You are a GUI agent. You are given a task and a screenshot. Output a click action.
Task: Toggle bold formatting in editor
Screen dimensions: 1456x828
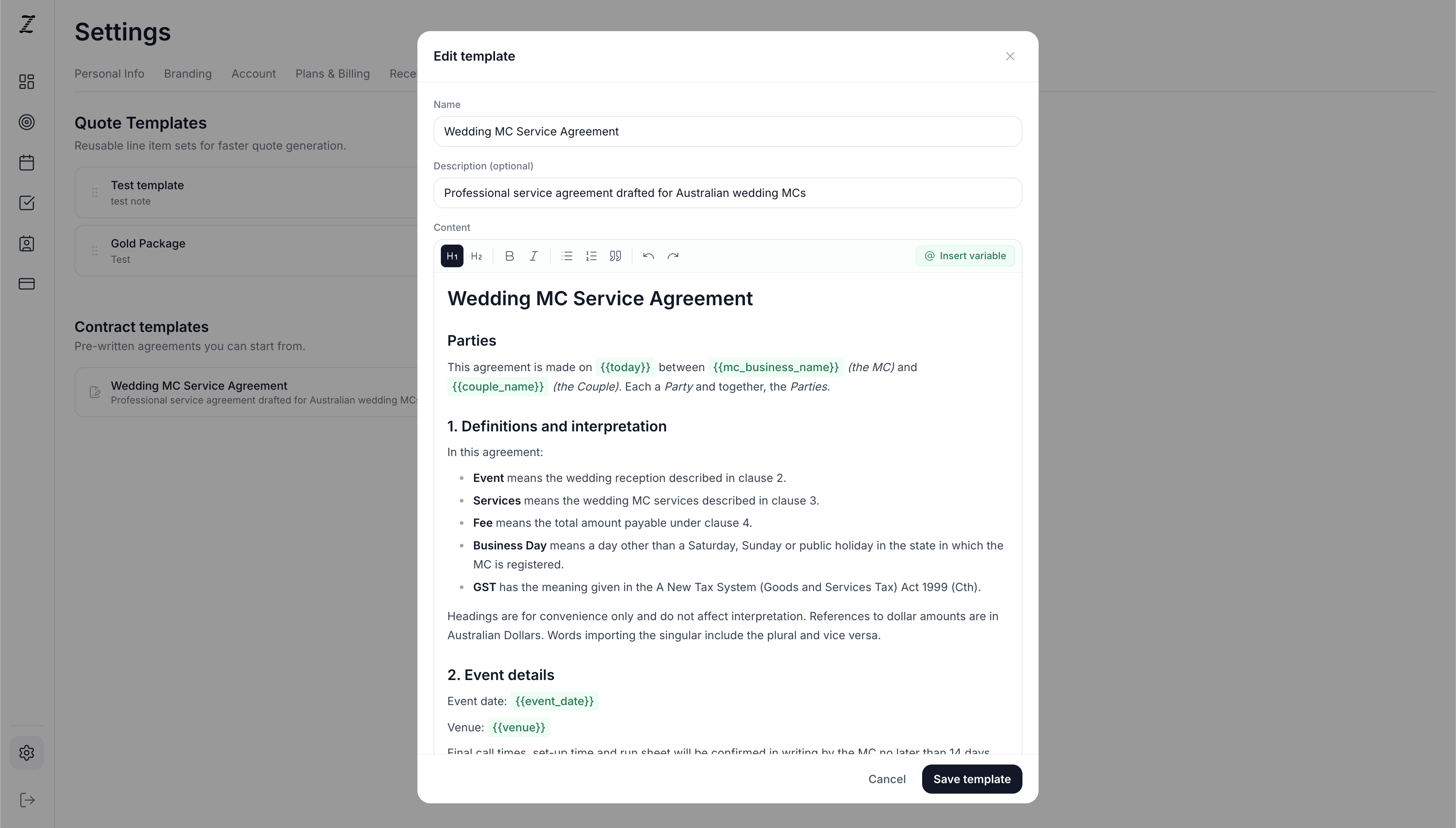point(510,256)
